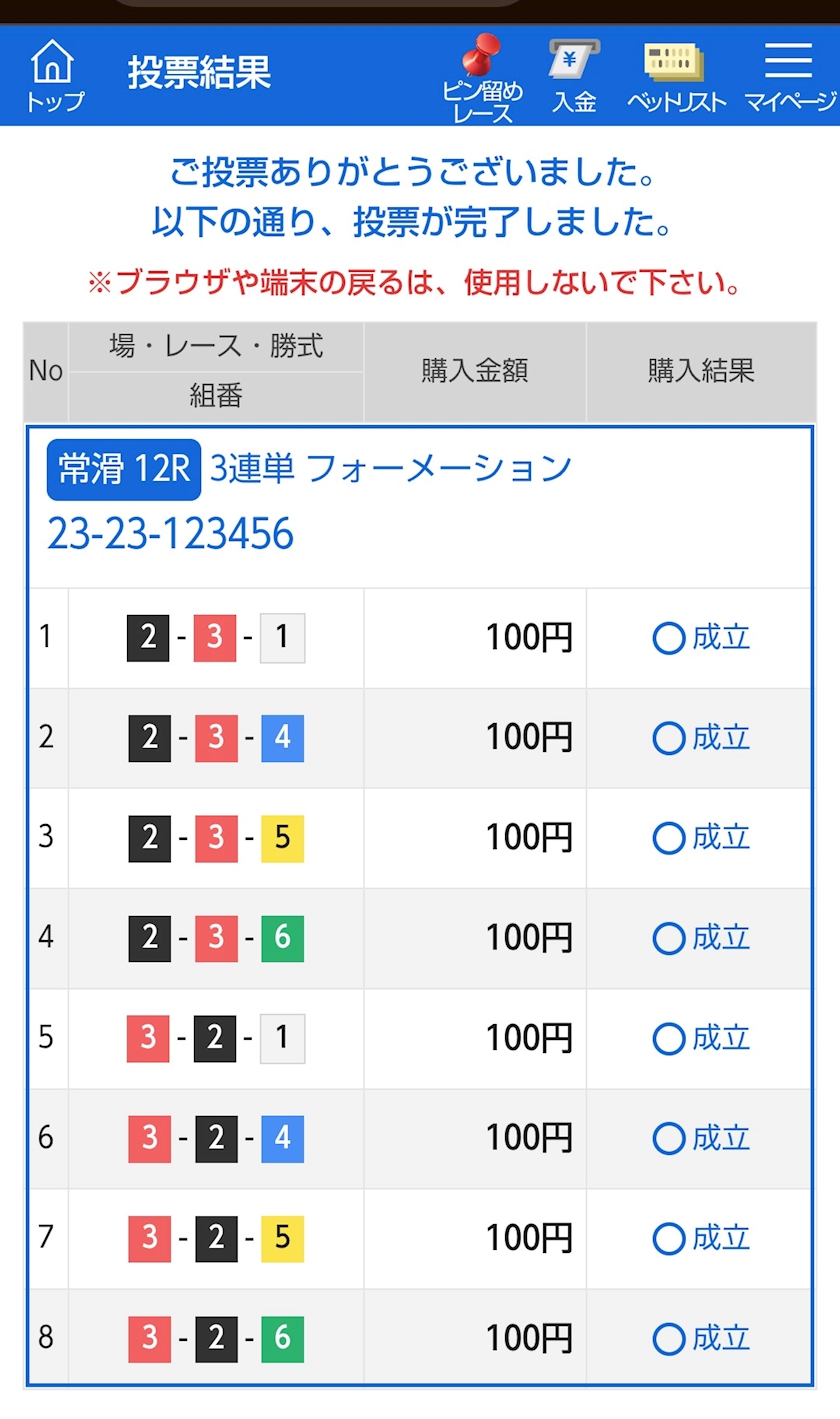Select the 23-23-123456 combination text
The width and height of the screenshot is (840, 1419).
tap(170, 534)
